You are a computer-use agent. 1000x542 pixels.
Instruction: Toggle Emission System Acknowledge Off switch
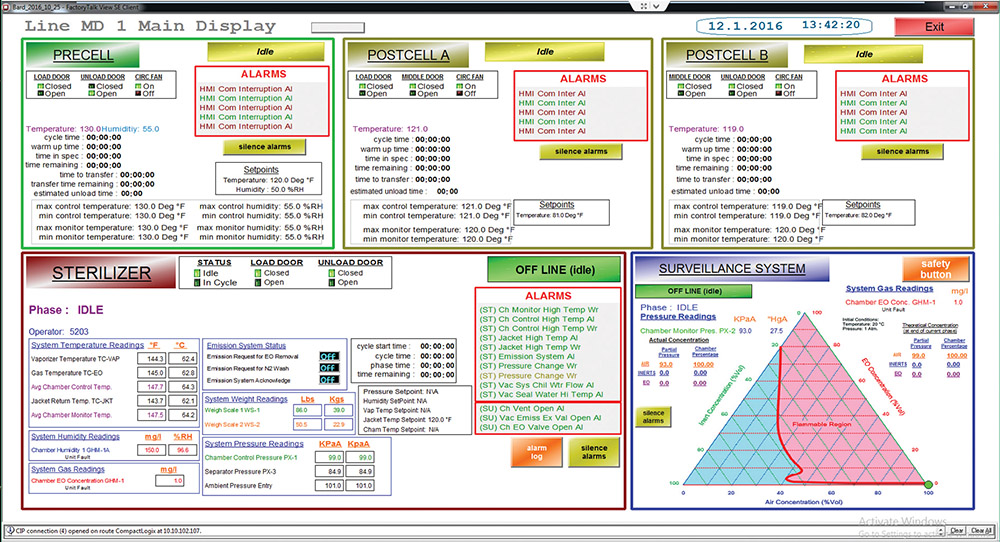pyautogui.click(x=328, y=381)
